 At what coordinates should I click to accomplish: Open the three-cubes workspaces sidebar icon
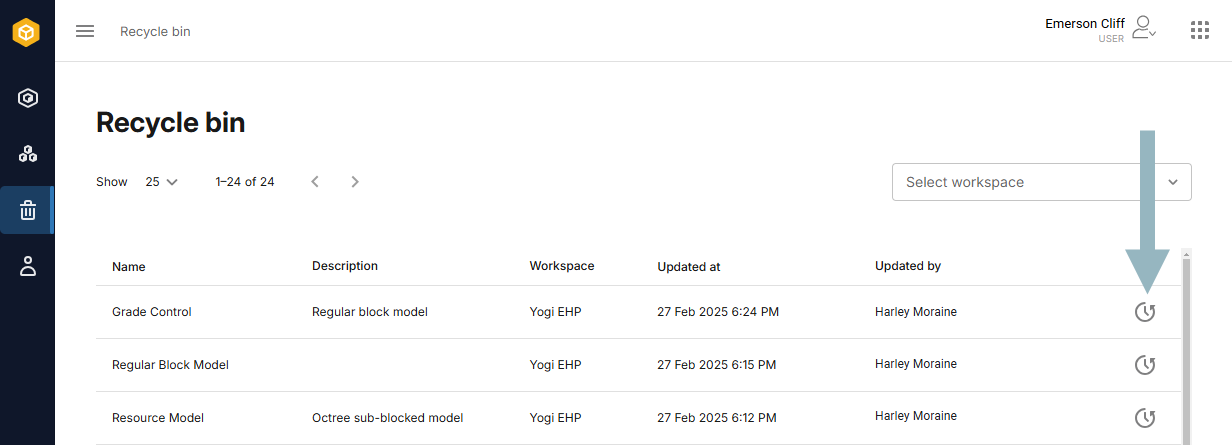click(28, 154)
